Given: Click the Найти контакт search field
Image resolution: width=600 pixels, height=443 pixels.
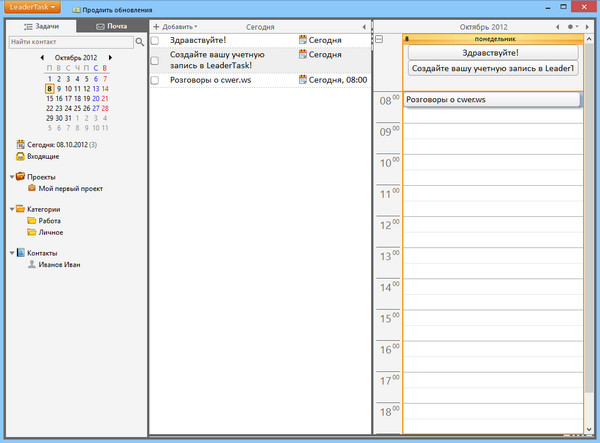Looking at the screenshot, I should click(68, 43).
